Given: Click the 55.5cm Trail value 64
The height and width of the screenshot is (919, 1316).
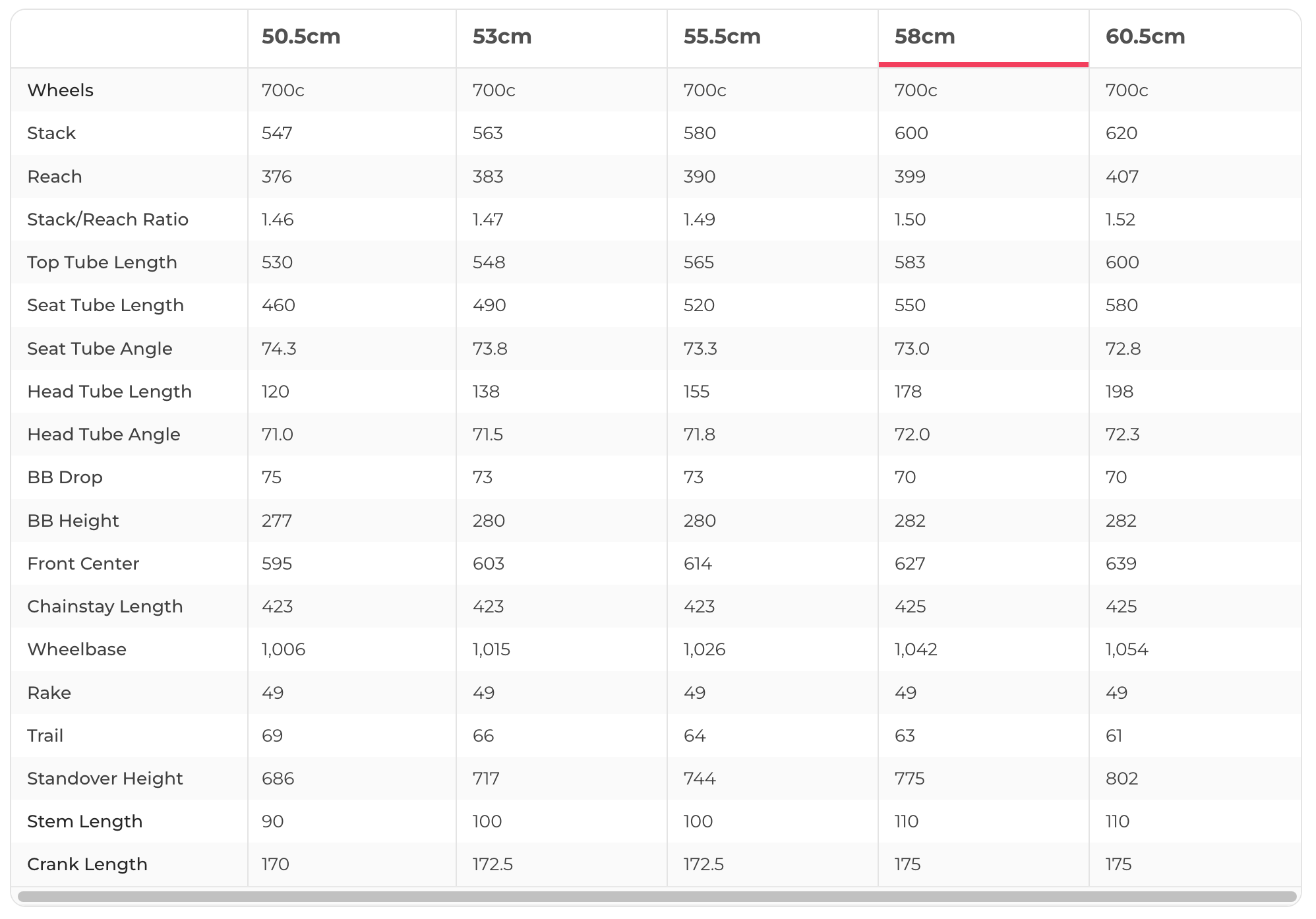Looking at the screenshot, I should pos(694,736).
